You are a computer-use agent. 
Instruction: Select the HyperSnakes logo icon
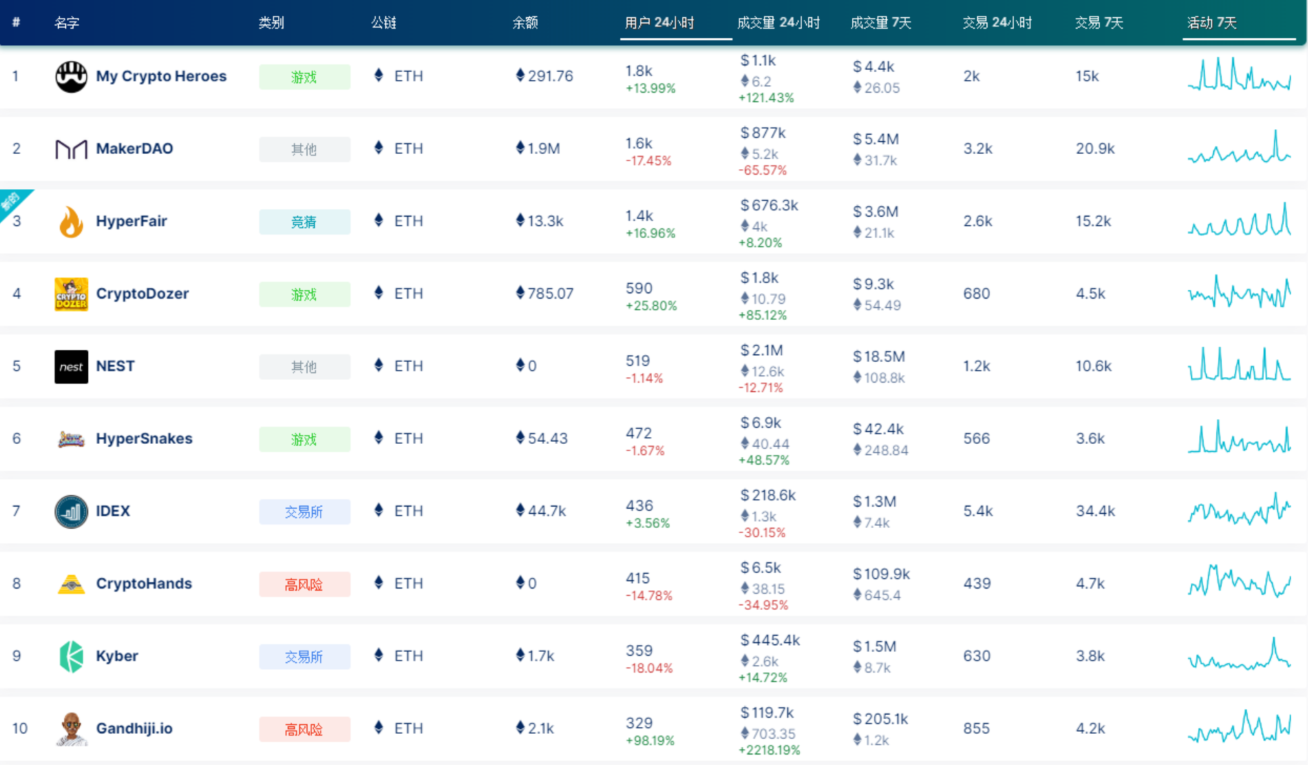71,439
